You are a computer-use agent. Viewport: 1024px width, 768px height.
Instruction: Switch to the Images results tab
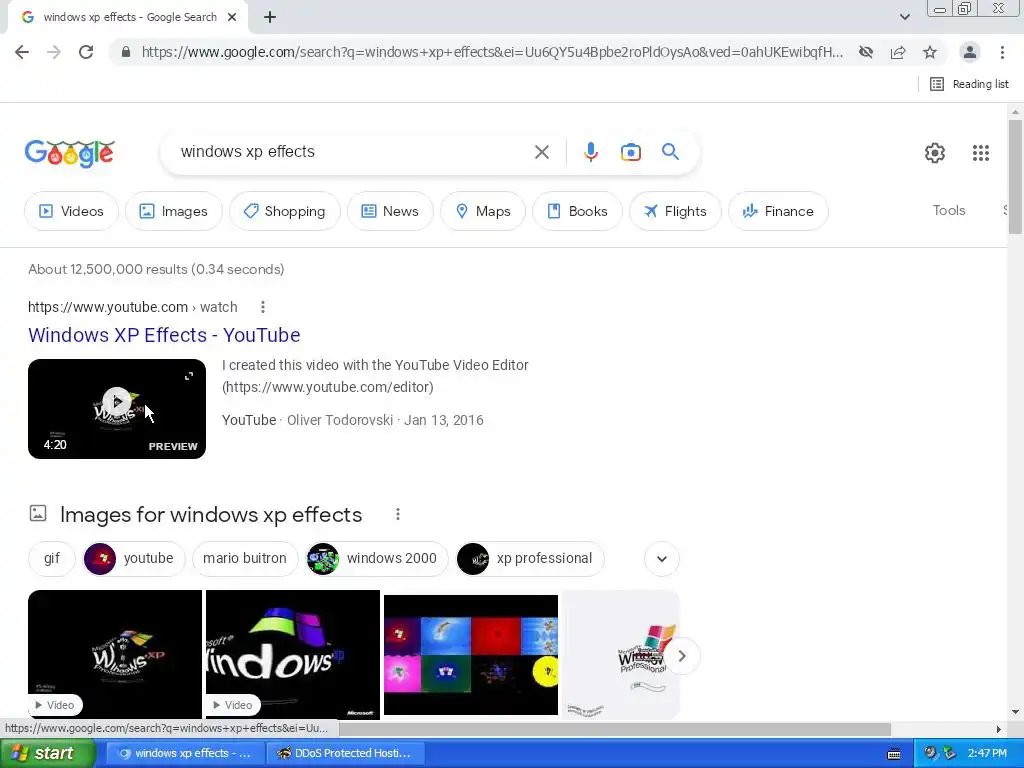[x=174, y=211]
